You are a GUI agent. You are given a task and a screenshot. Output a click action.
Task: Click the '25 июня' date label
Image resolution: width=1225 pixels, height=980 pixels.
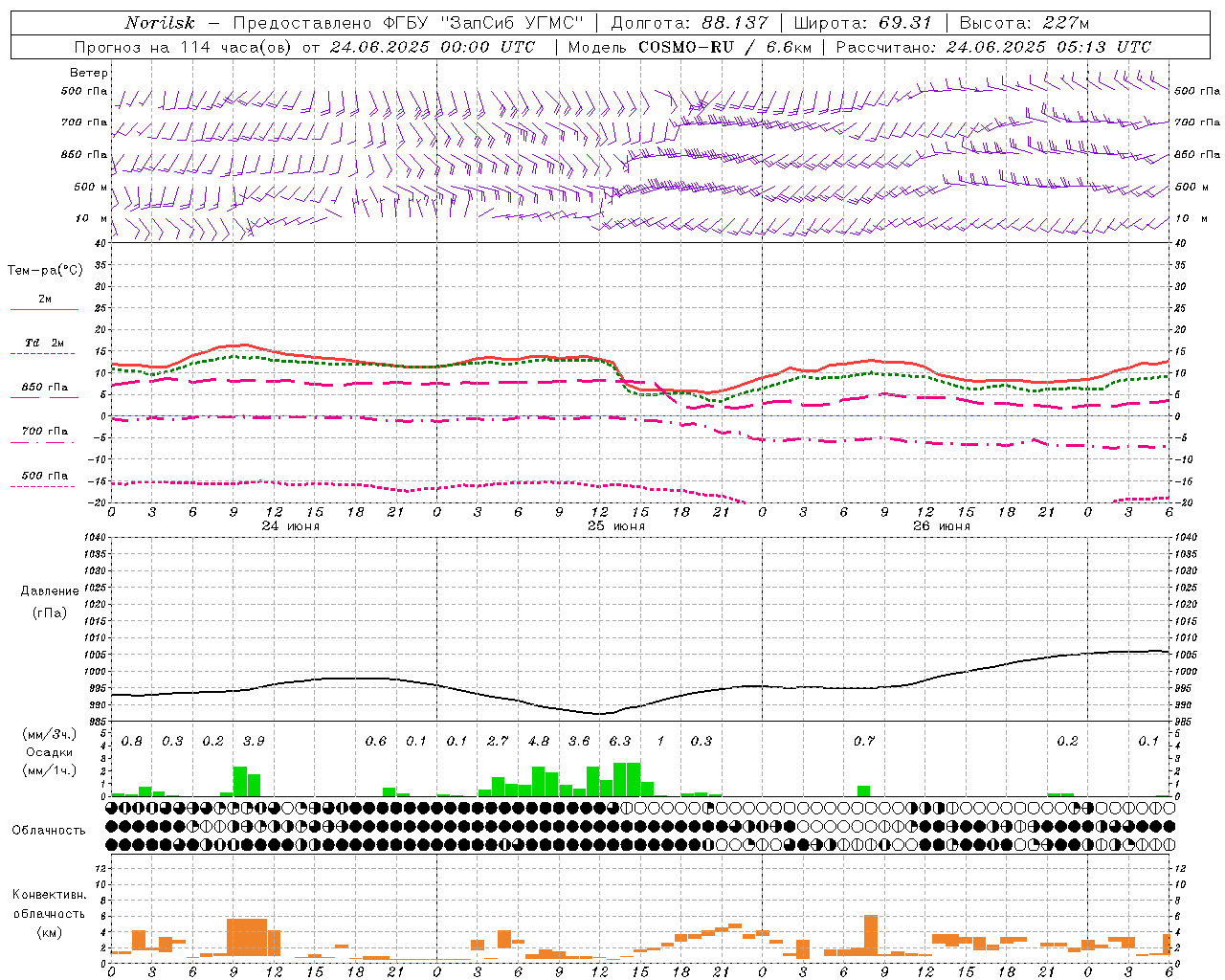615,526
